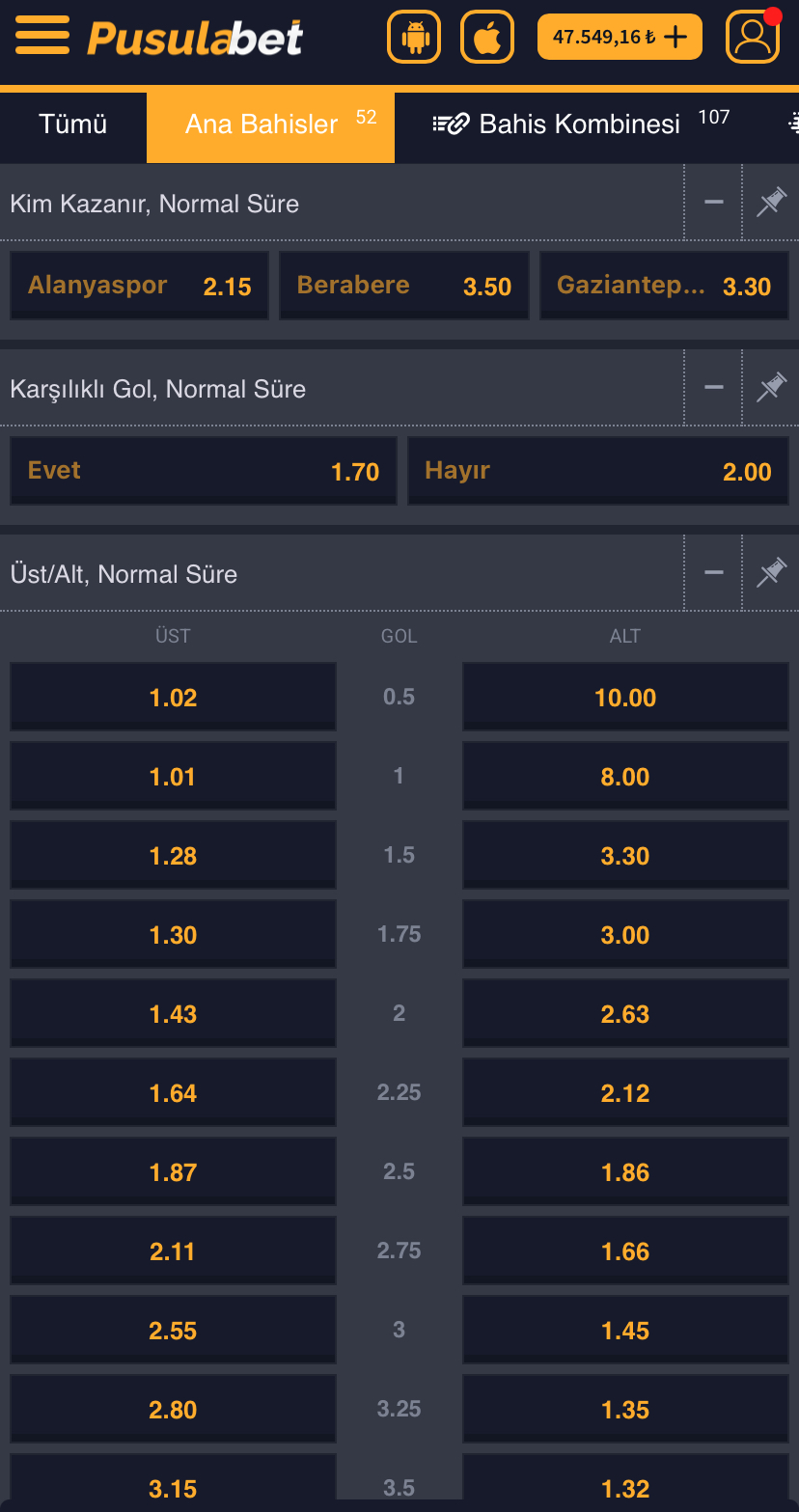The image size is (799, 1512).
Task: Open the account profile icon
Action: [x=753, y=36]
